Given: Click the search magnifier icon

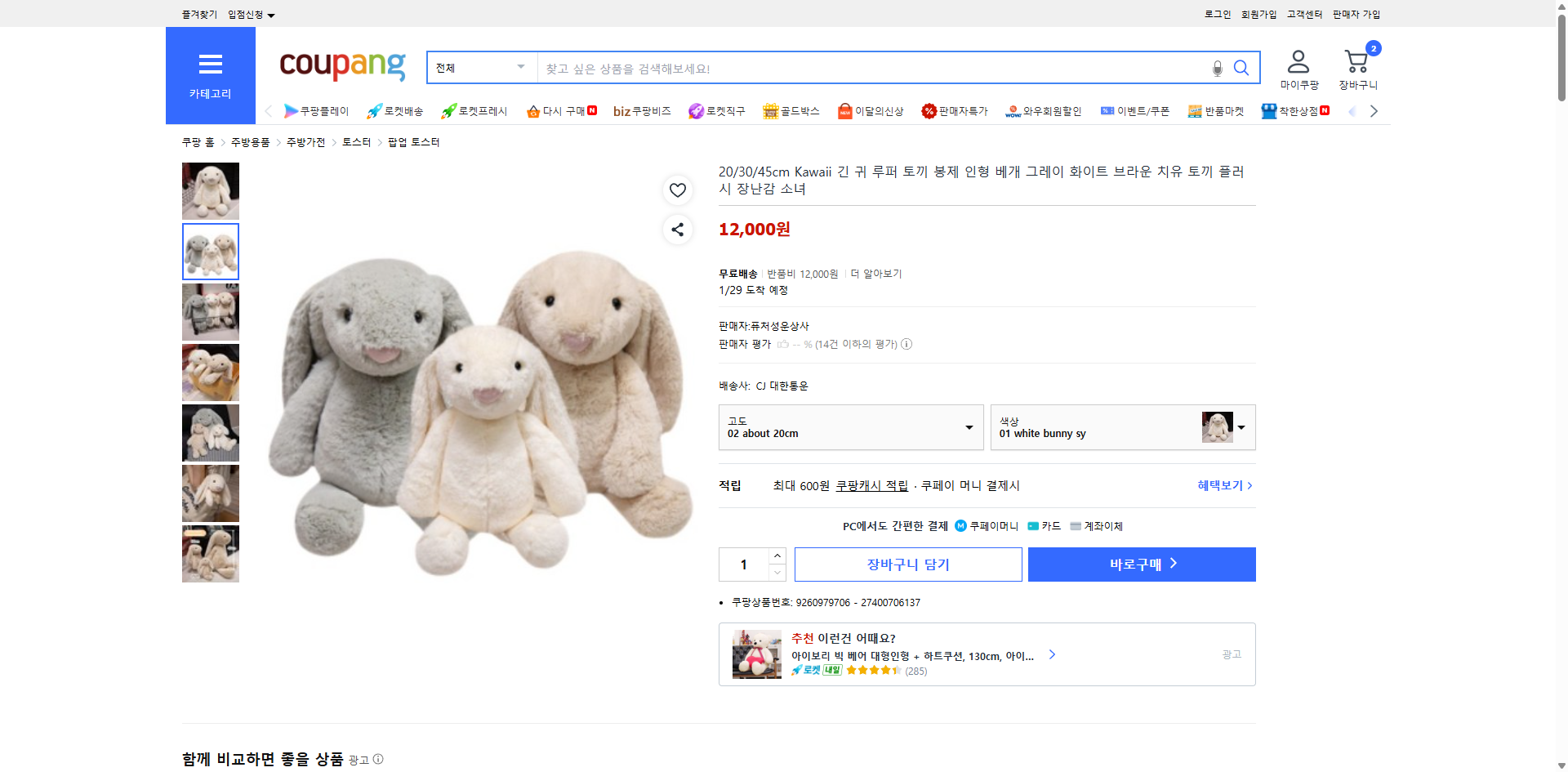Looking at the screenshot, I should [x=1241, y=68].
